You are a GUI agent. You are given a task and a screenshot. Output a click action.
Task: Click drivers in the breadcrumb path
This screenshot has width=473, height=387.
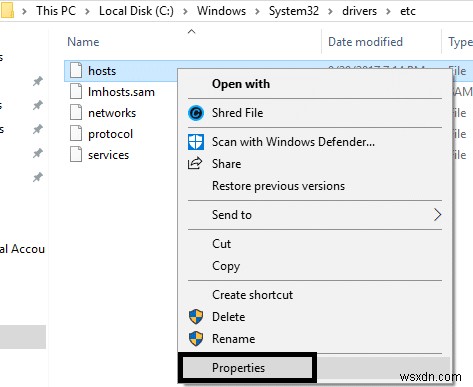[x=359, y=11]
